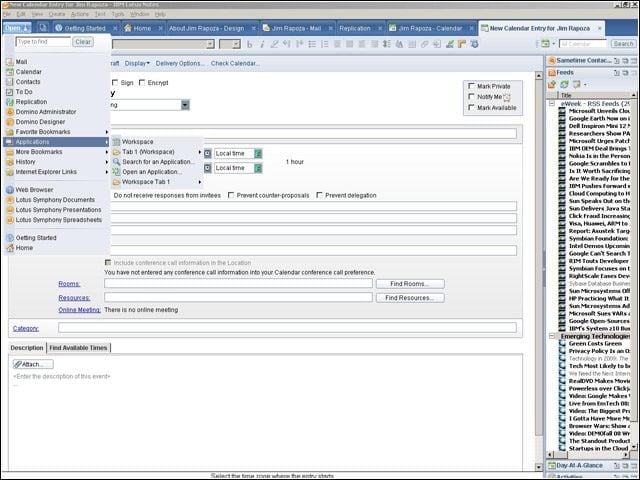The width and height of the screenshot is (640, 480).
Task: Open Domino Administrator entry
Action: tap(46, 112)
